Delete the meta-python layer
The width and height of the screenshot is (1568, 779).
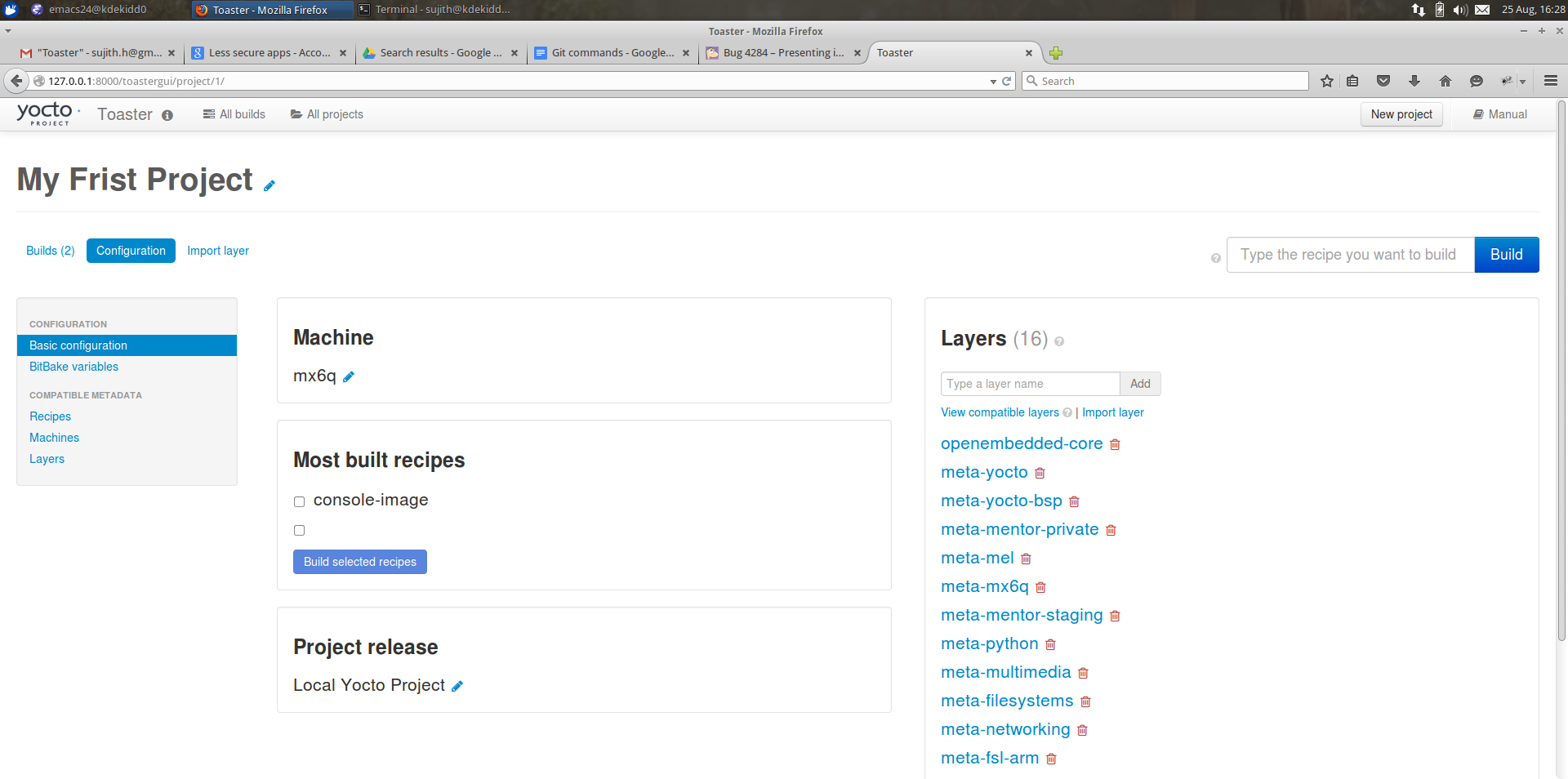[x=1050, y=644]
